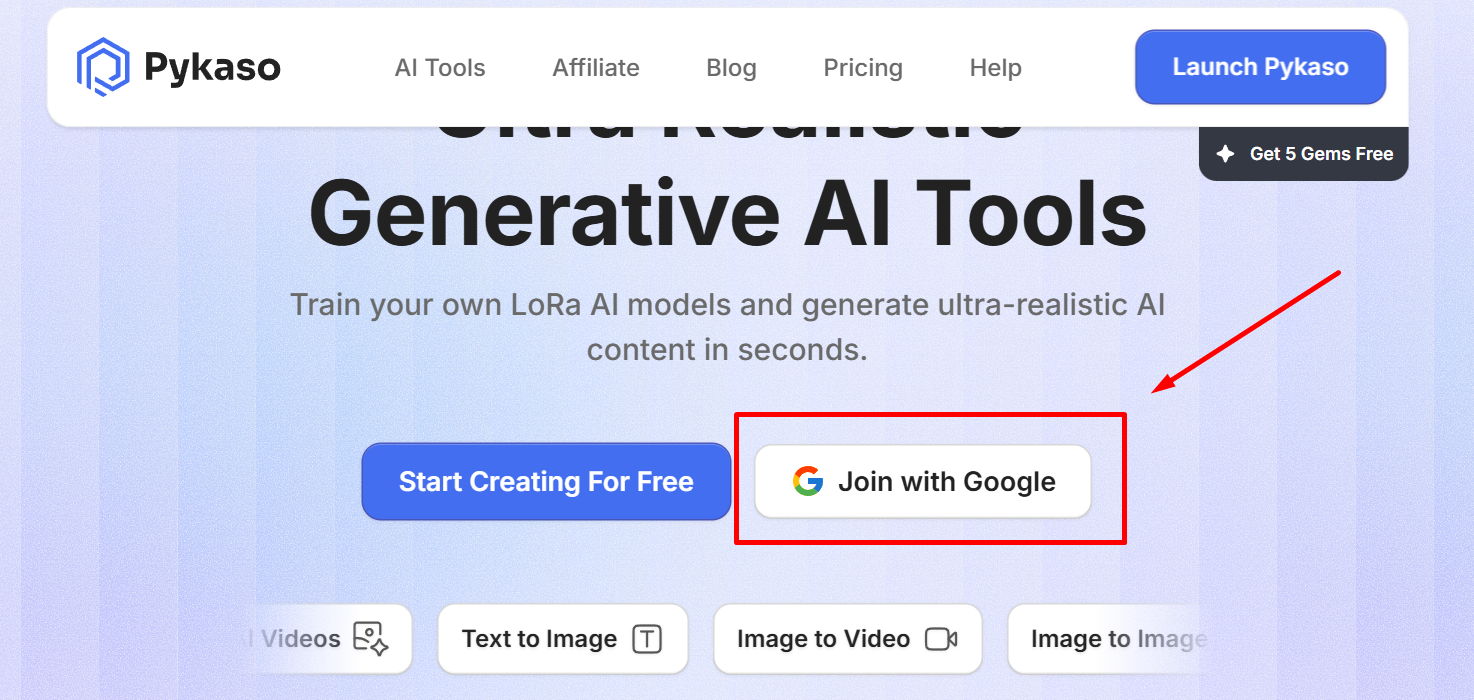This screenshot has height=700, width=1474.
Task: Click the video camera icon beside Image to Video
Action: [943, 638]
